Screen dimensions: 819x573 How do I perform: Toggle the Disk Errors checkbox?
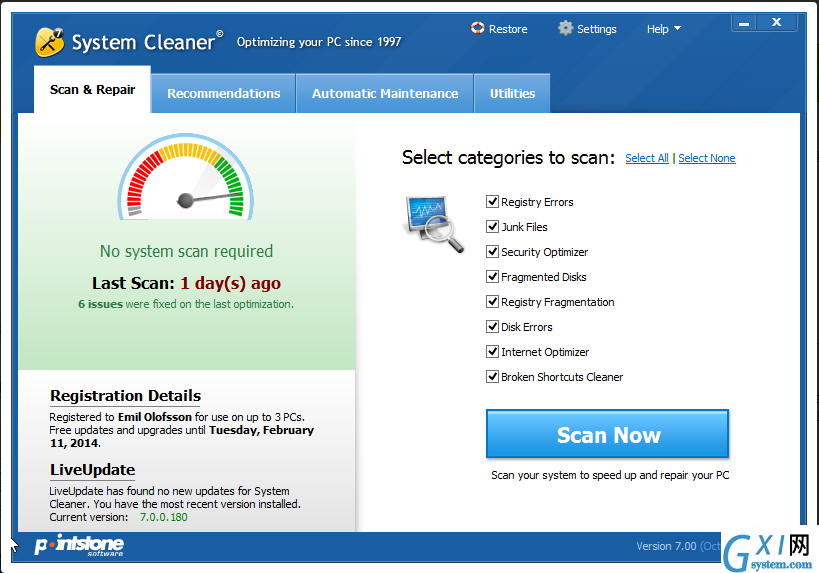click(x=492, y=327)
